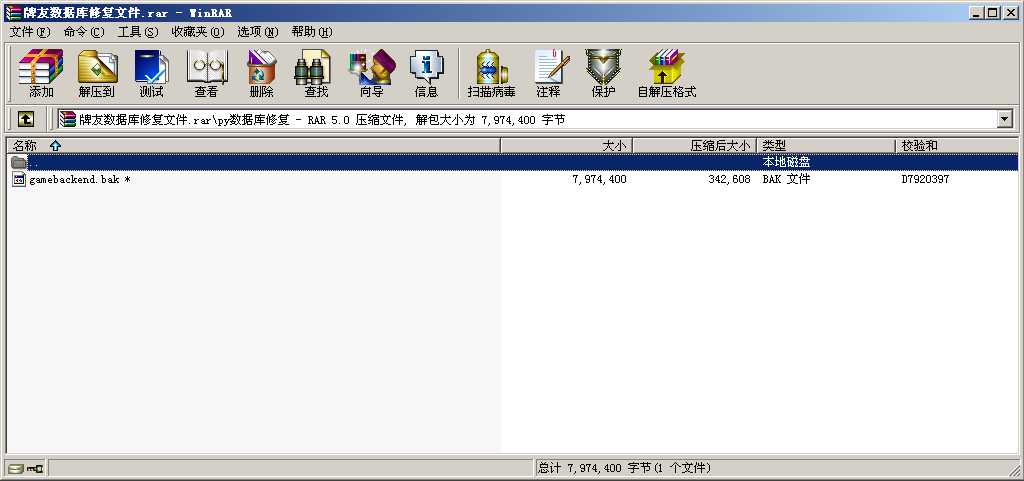
Task: Sort by 类型 column header
Action: (x=825, y=146)
